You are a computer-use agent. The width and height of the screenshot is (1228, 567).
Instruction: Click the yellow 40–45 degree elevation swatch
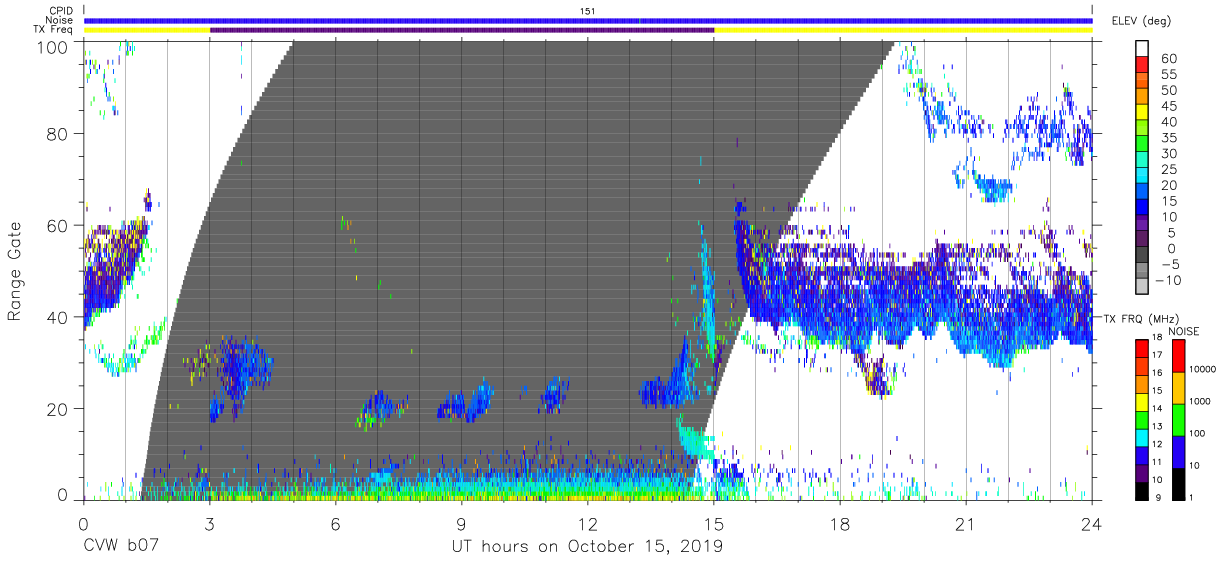click(x=1142, y=114)
